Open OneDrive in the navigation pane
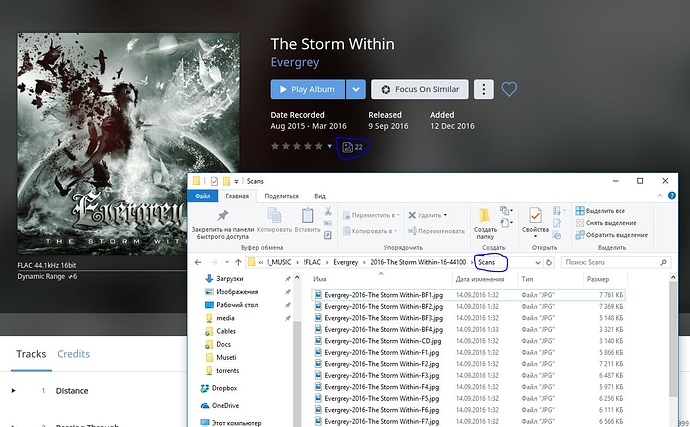This screenshot has height=427, width=690. point(225,405)
